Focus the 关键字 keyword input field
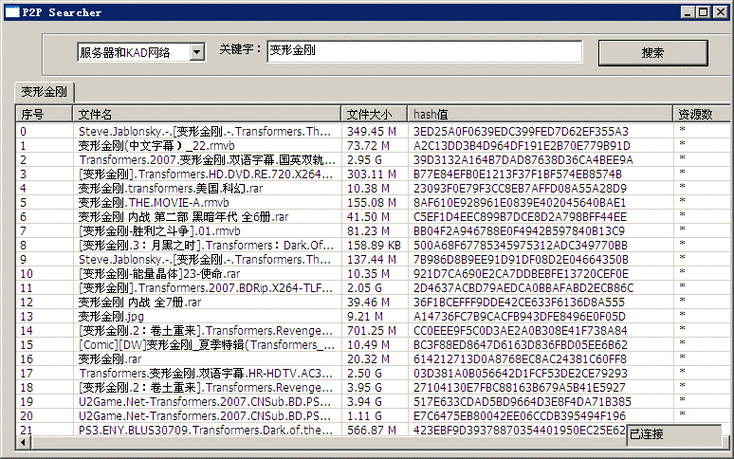The height and width of the screenshot is (459, 734). (425, 51)
